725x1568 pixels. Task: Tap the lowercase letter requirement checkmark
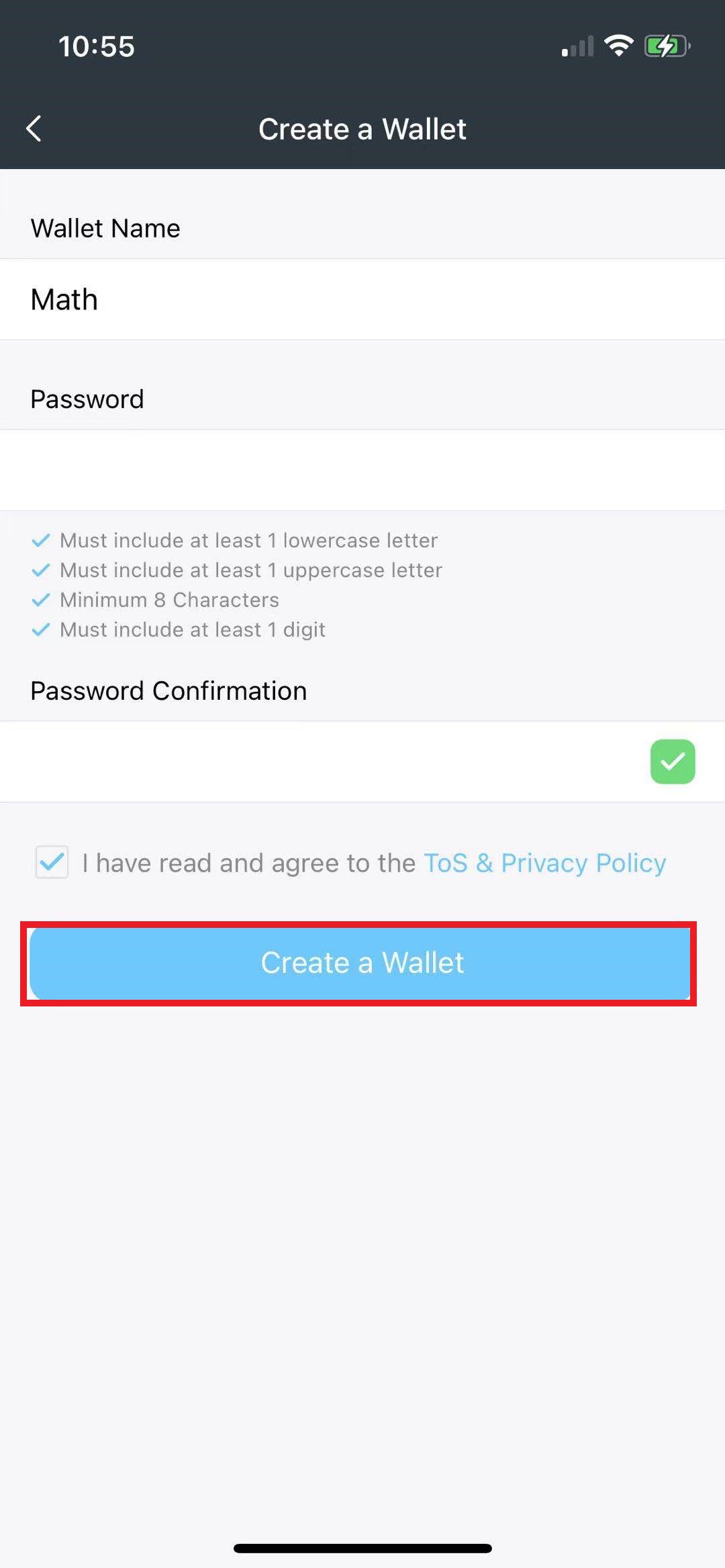tap(41, 540)
